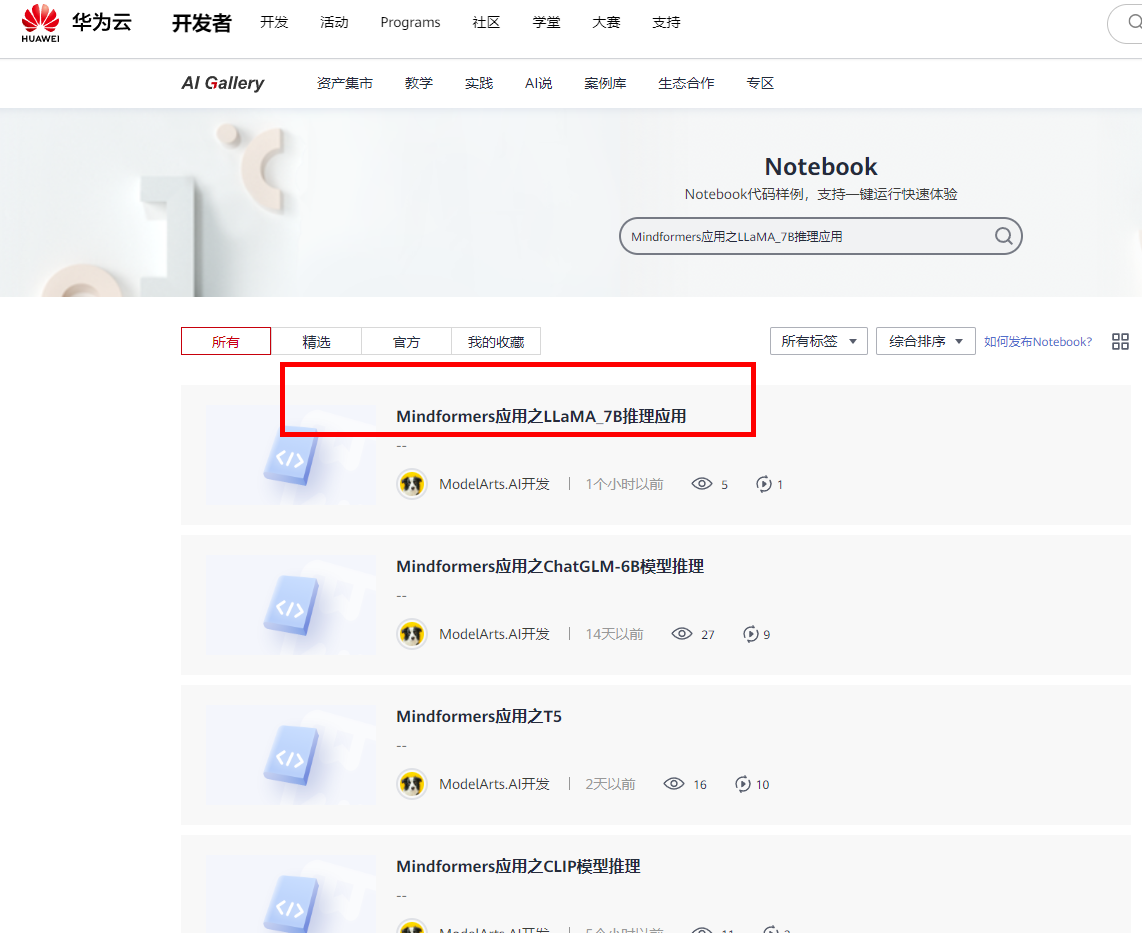Select the 所有 tab

tap(226, 342)
